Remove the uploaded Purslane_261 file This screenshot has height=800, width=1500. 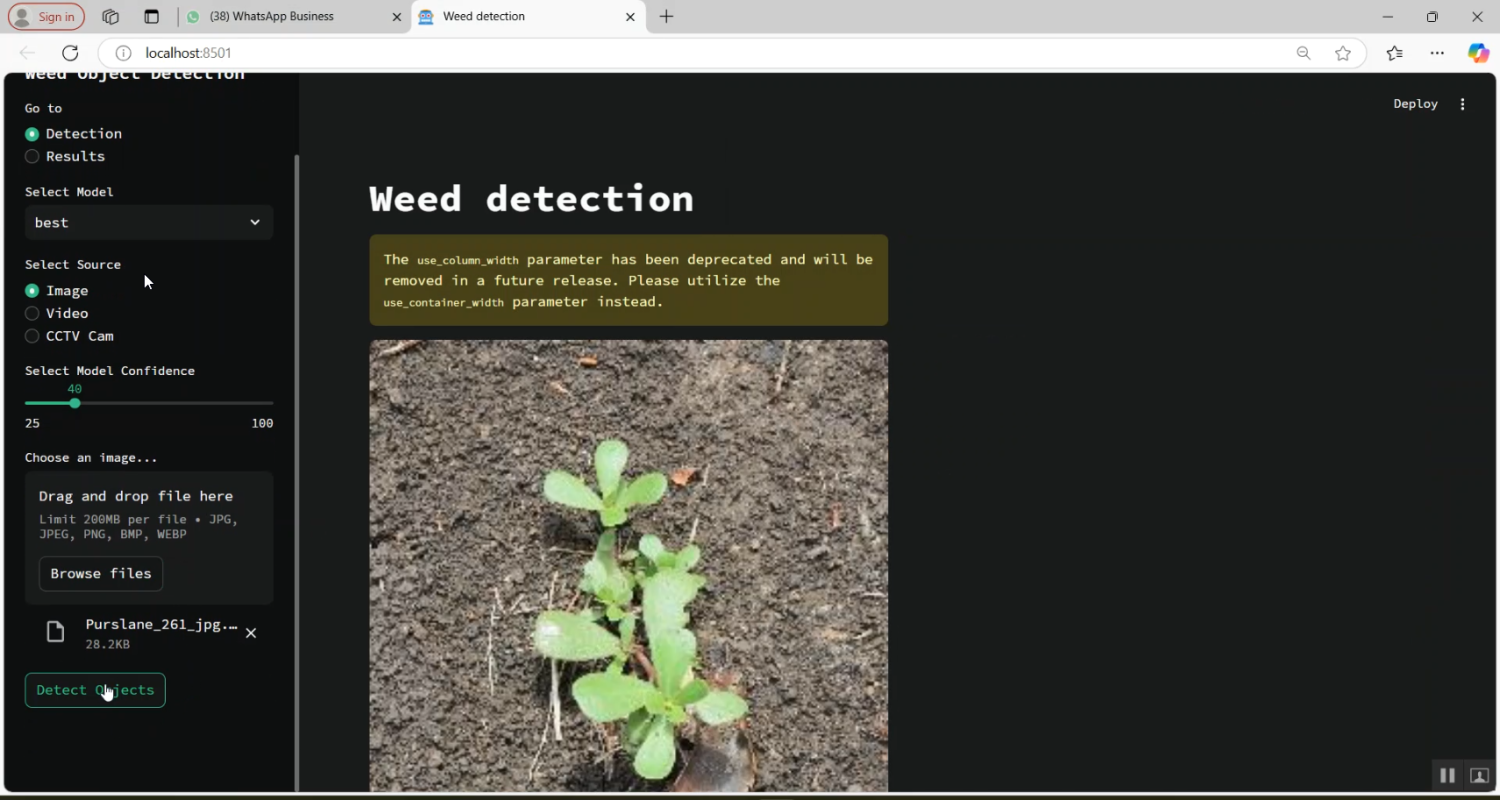(x=251, y=633)
